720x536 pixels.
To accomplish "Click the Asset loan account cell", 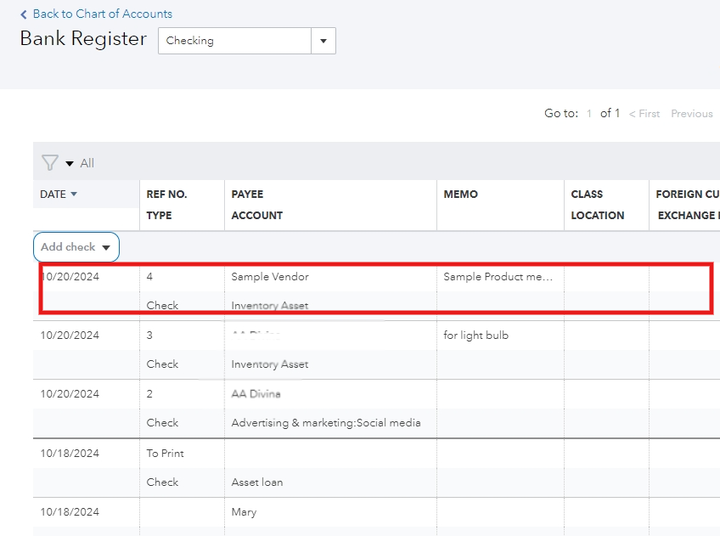I will pos(257,482).
